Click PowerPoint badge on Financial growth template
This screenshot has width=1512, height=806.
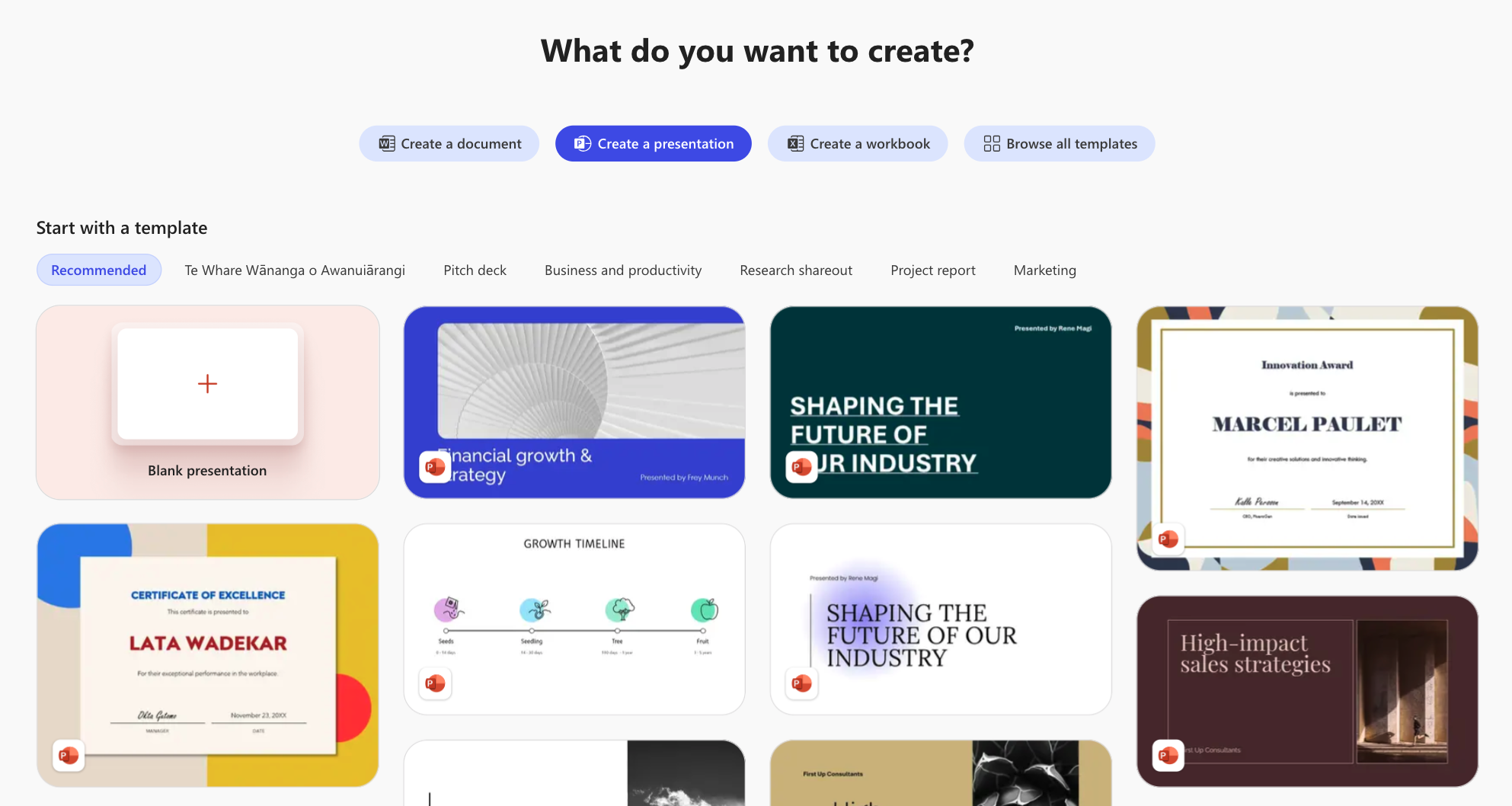(435, 466)
